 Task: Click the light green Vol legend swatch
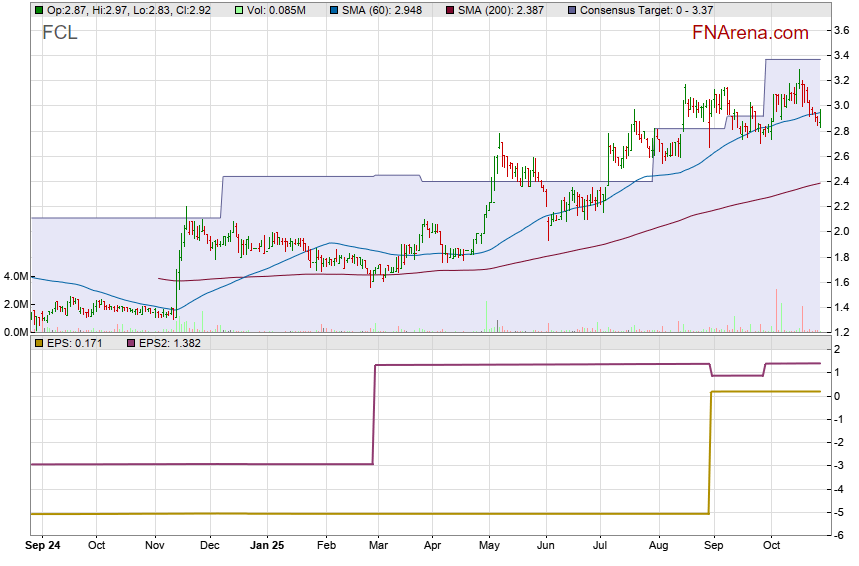click(x=239, y=9)
